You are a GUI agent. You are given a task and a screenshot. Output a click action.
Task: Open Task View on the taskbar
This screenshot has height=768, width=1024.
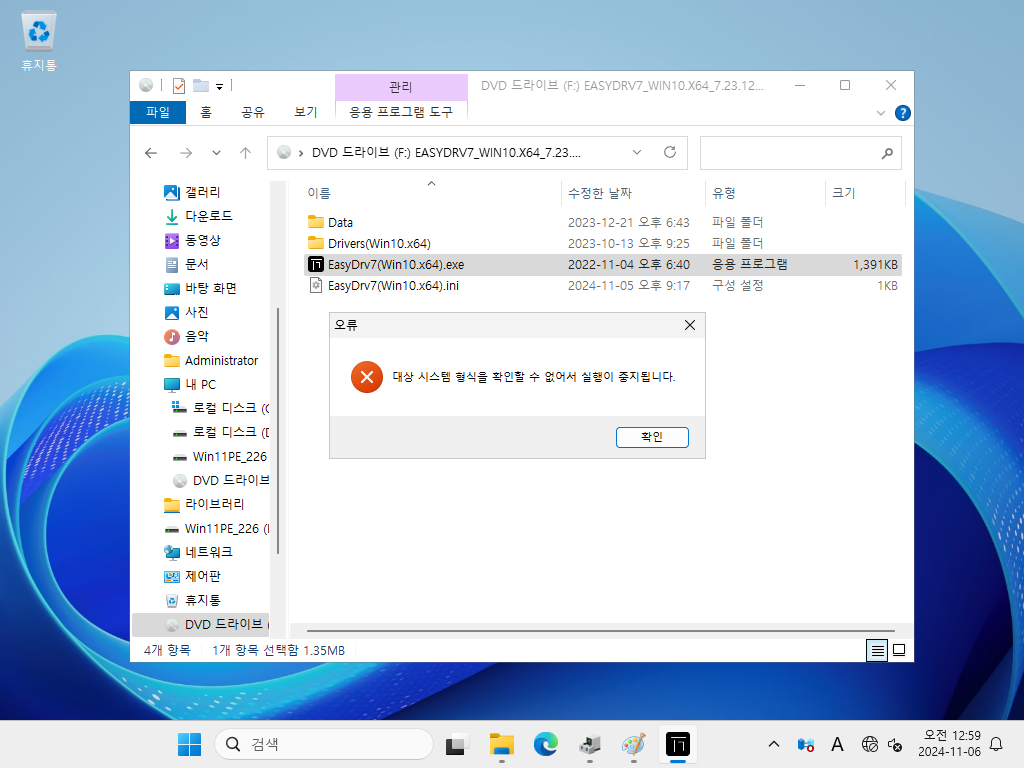[457, 744]
